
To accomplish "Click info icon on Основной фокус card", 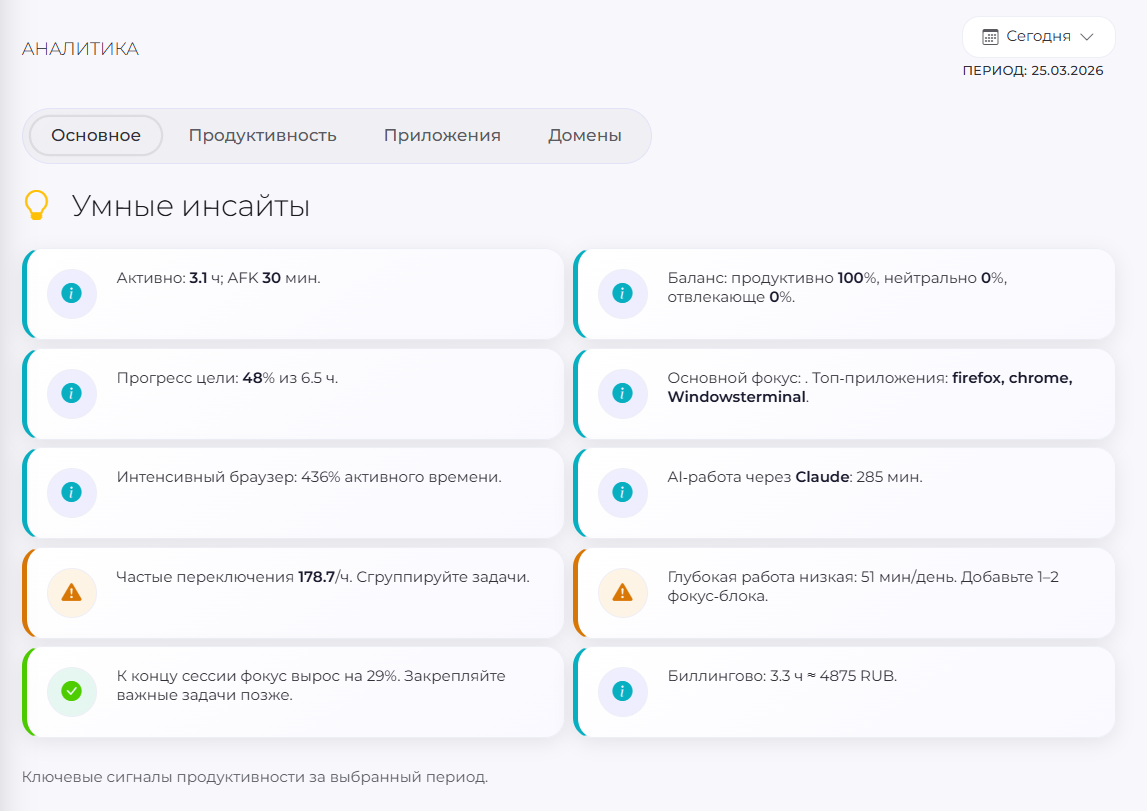I will click(x=623, y=393).
